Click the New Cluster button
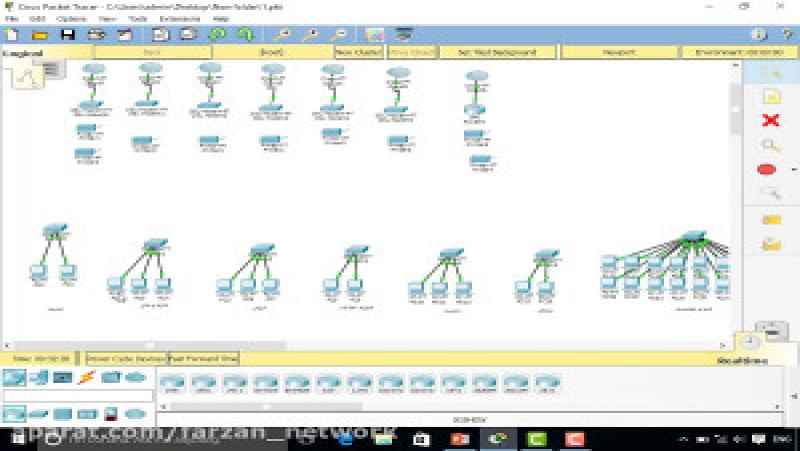 click(x=357, y=52)
